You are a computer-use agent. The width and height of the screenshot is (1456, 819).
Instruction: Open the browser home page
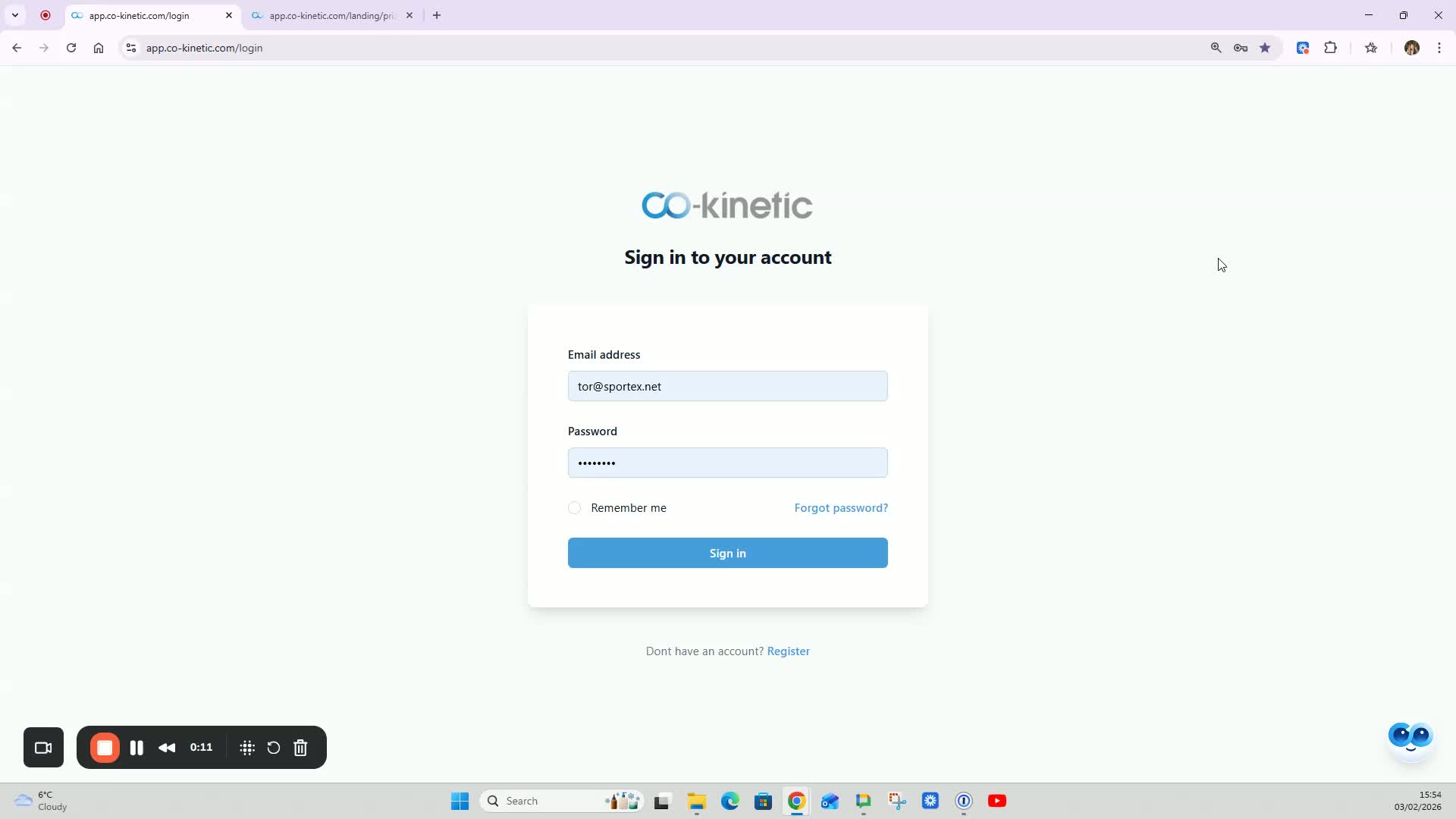(x=99, y=48)
